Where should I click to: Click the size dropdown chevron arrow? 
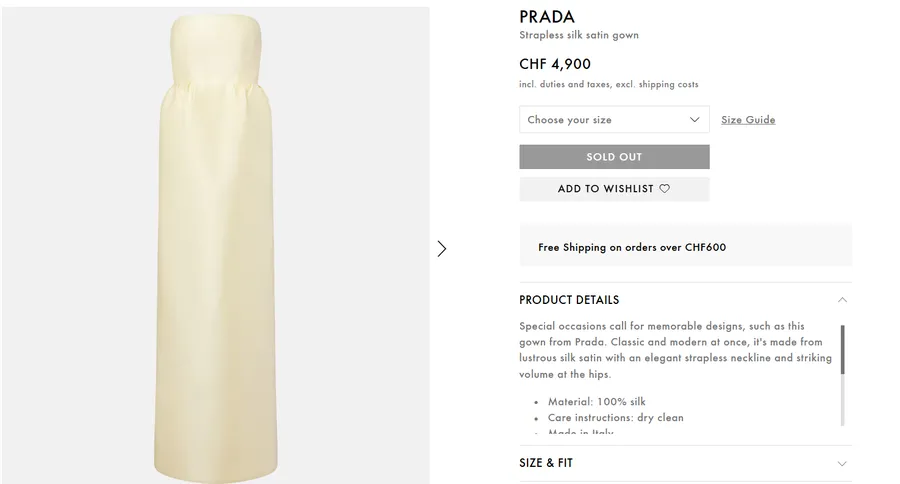point(695,120)
